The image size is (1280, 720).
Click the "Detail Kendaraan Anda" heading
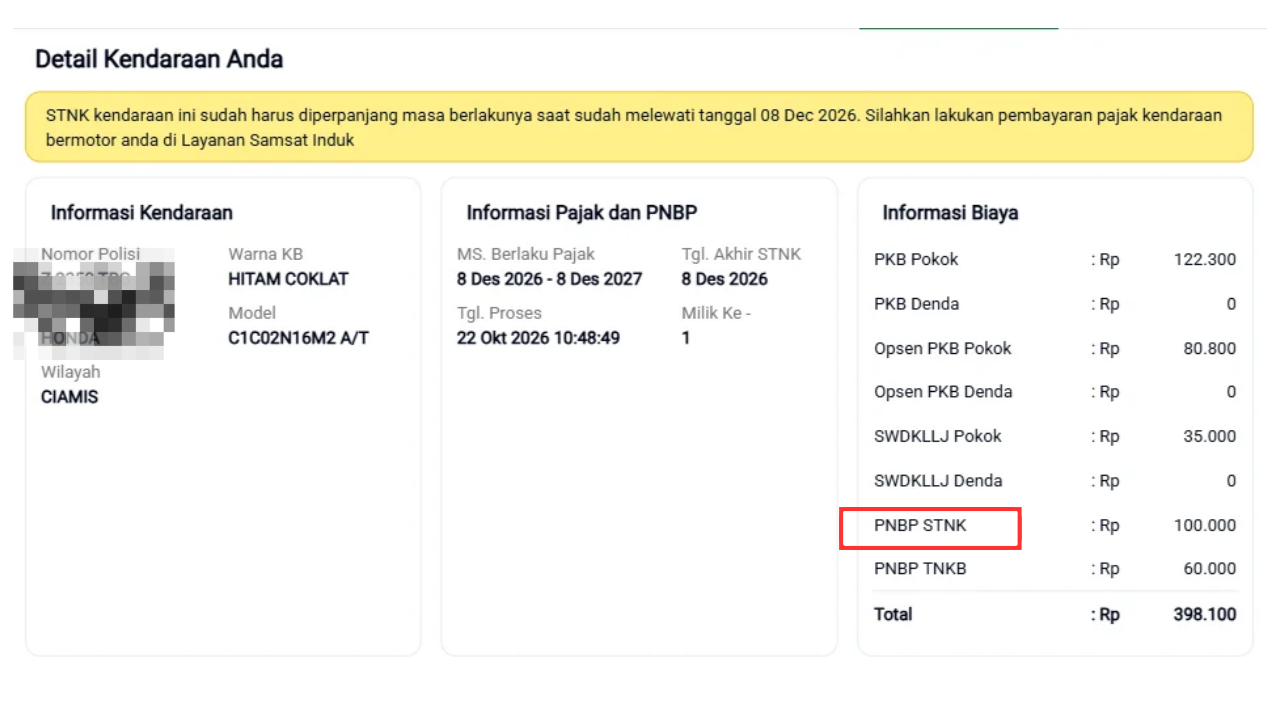[159, 59]
